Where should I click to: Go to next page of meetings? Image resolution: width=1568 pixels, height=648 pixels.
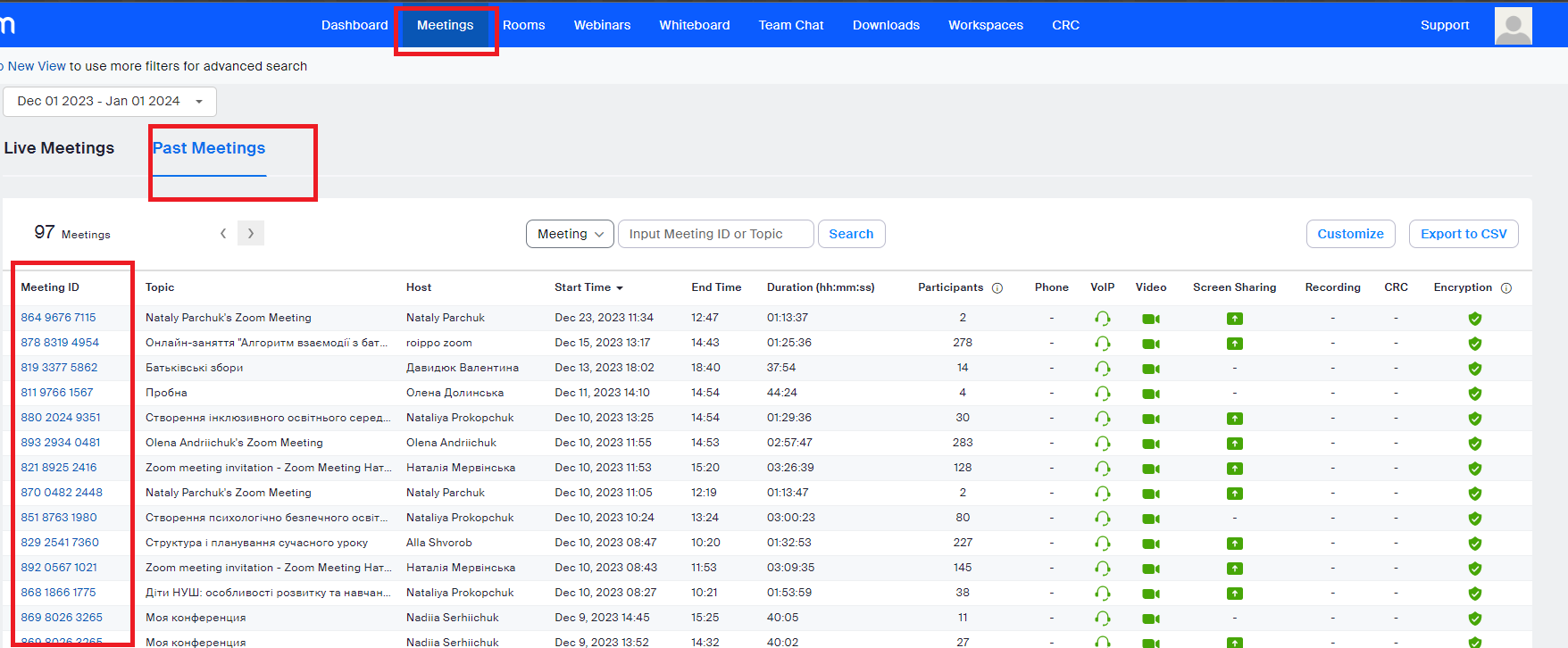click(251, 234)
